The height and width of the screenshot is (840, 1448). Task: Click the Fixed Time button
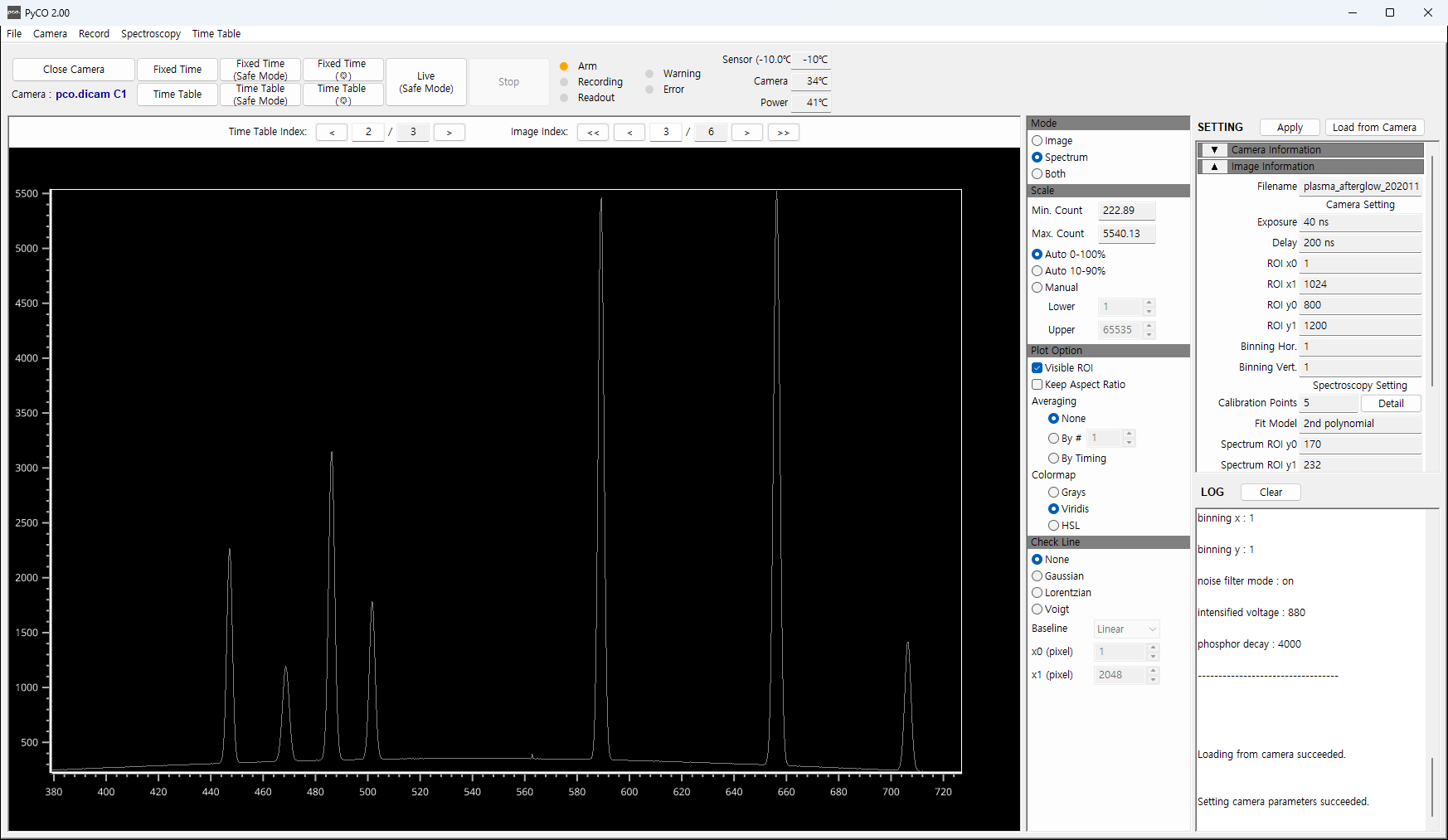point(177,70)
